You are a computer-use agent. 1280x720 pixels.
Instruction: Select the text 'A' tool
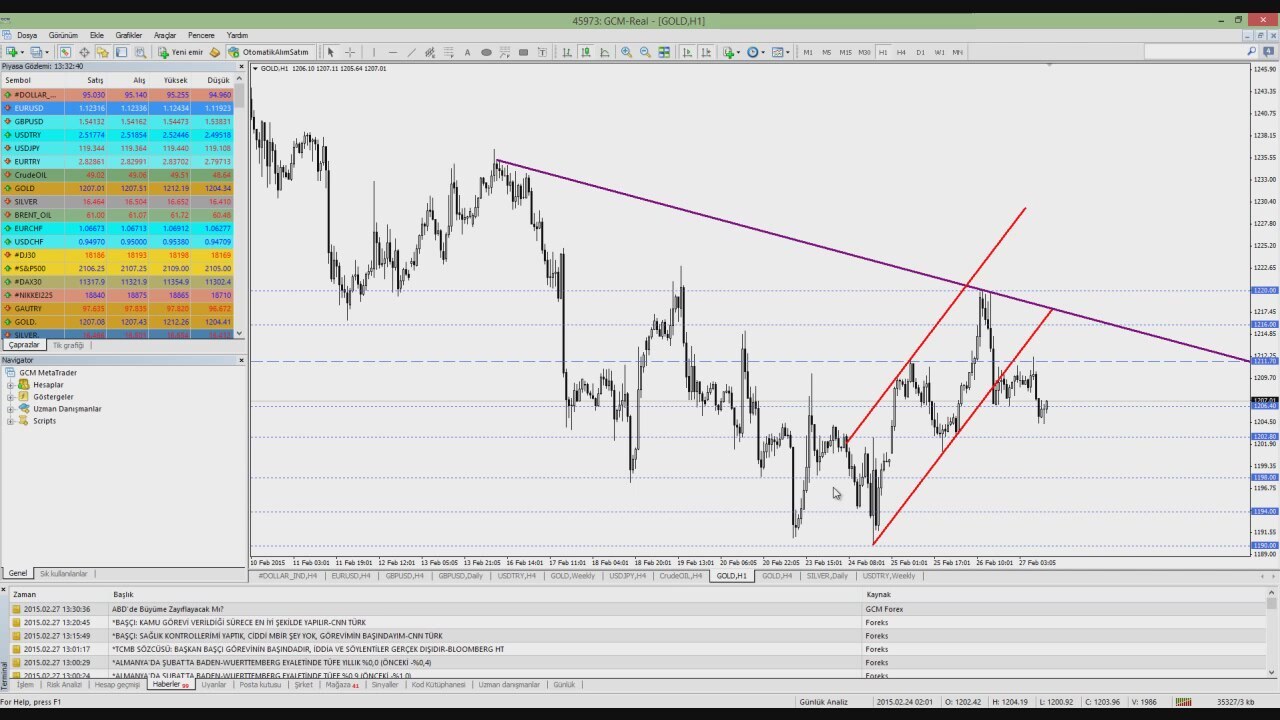(x=467, y=52)
